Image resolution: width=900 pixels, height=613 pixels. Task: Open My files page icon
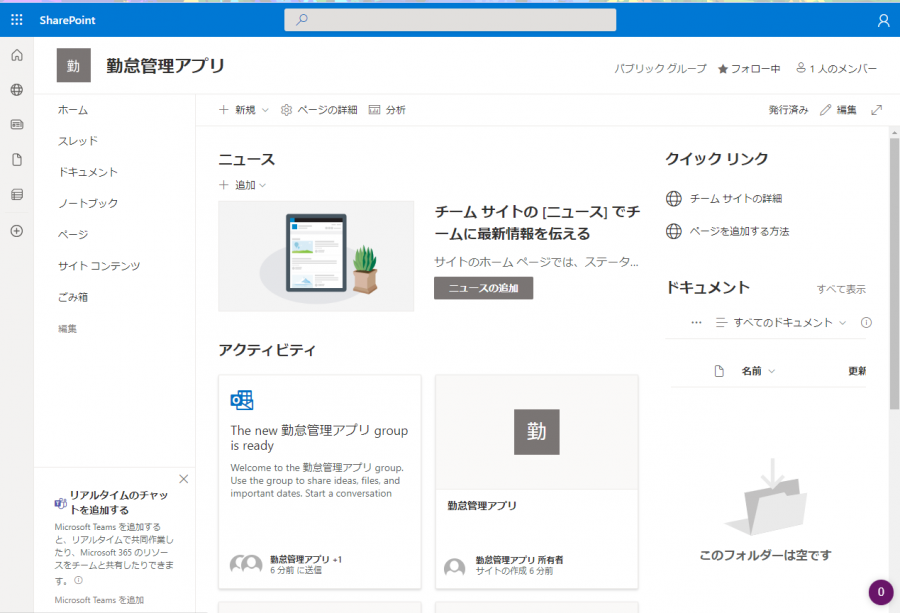point(16,160)
